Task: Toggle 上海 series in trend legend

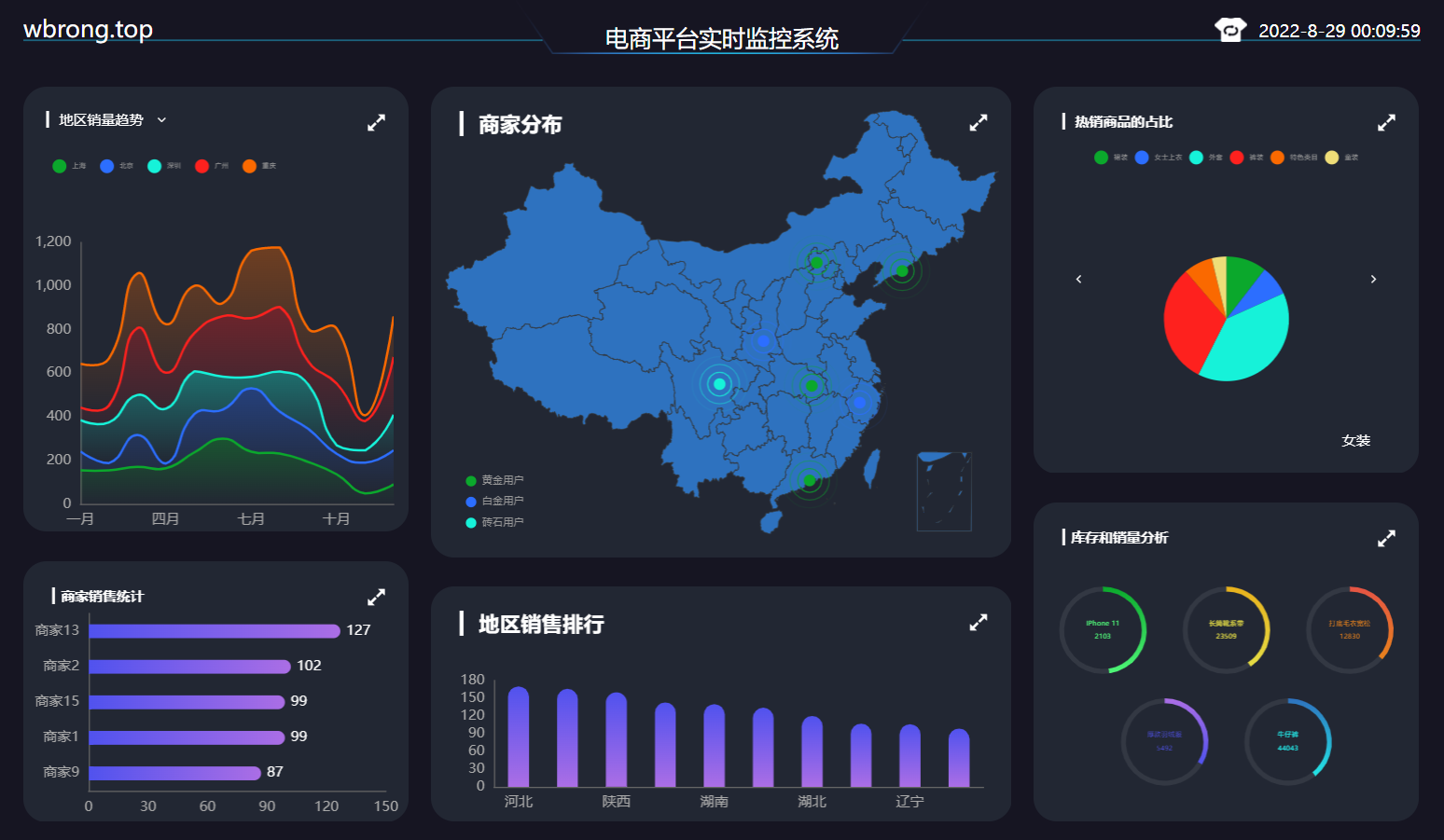Action: click(x=69, y=166)
